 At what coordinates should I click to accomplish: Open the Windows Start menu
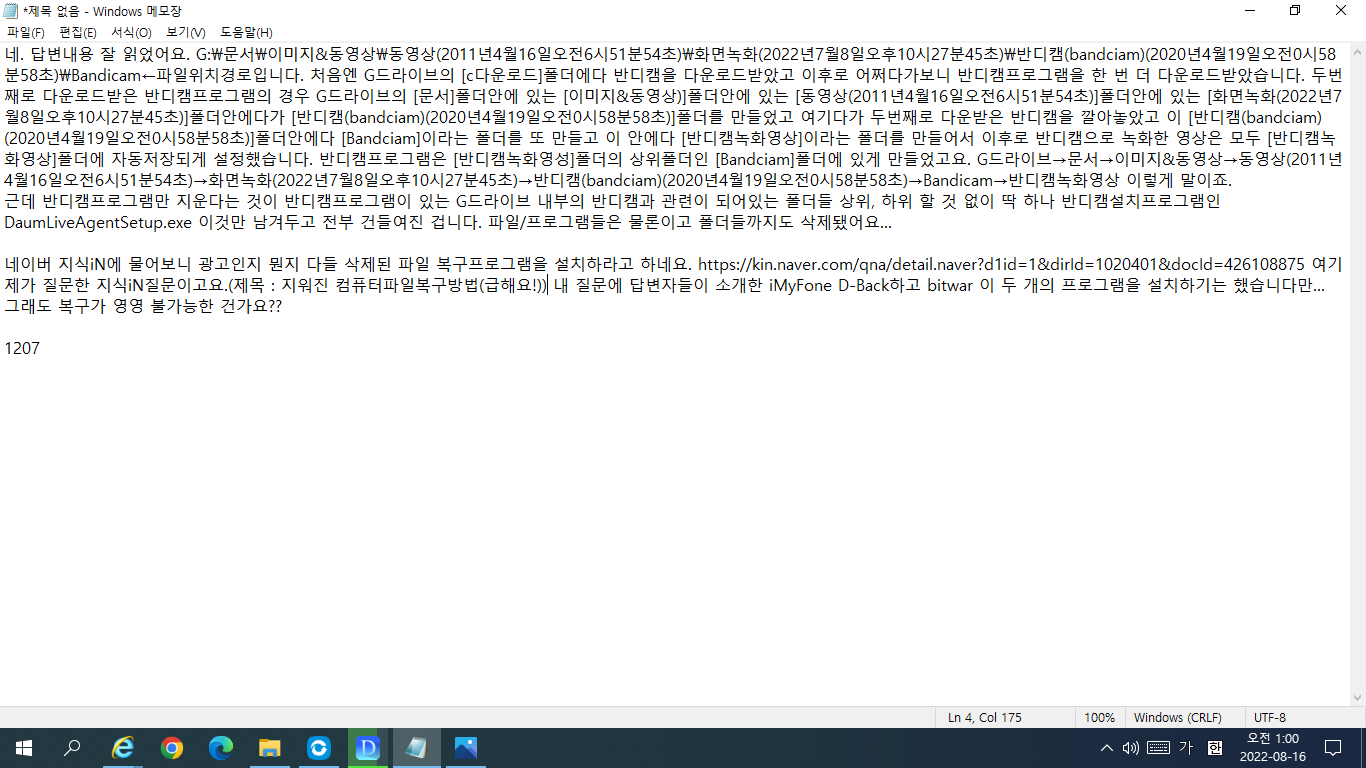[24, 747]
